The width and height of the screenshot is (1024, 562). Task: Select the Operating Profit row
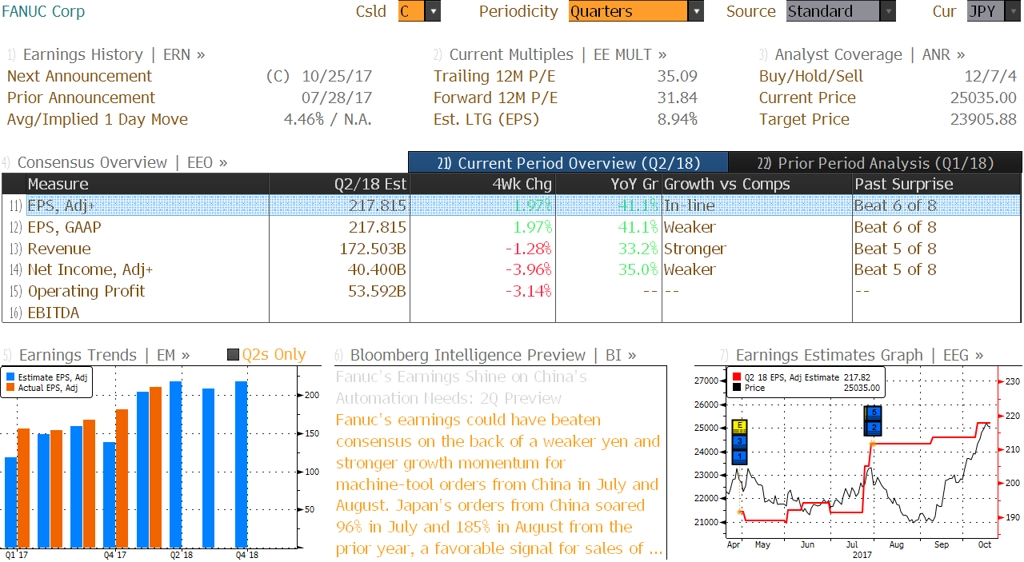(511, 291)
